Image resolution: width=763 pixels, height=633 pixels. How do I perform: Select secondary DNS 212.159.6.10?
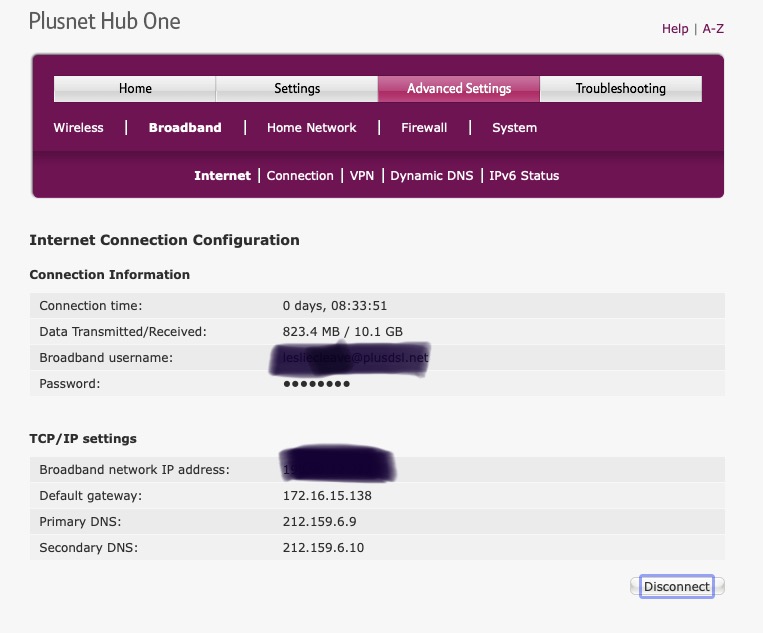pyautogui.click(x=323, y=548)
